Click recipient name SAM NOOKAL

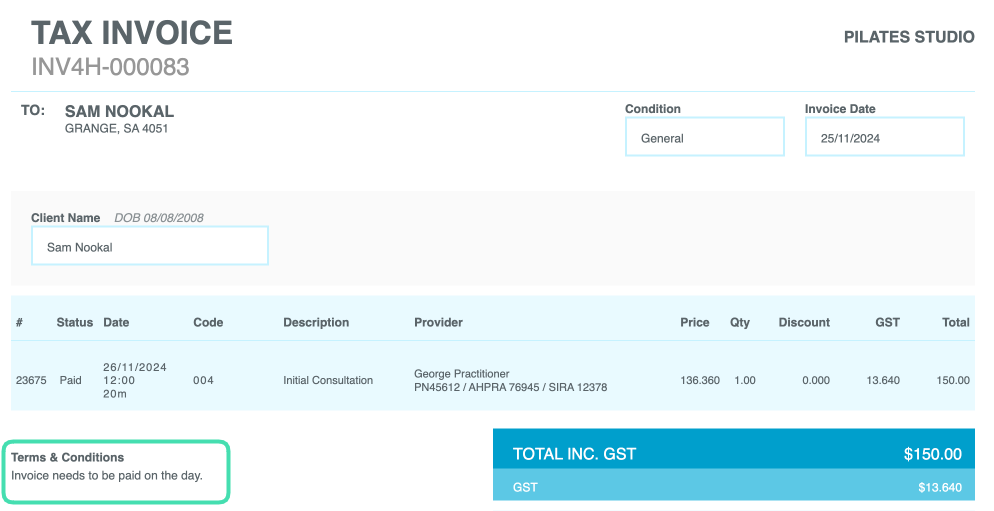119,112
